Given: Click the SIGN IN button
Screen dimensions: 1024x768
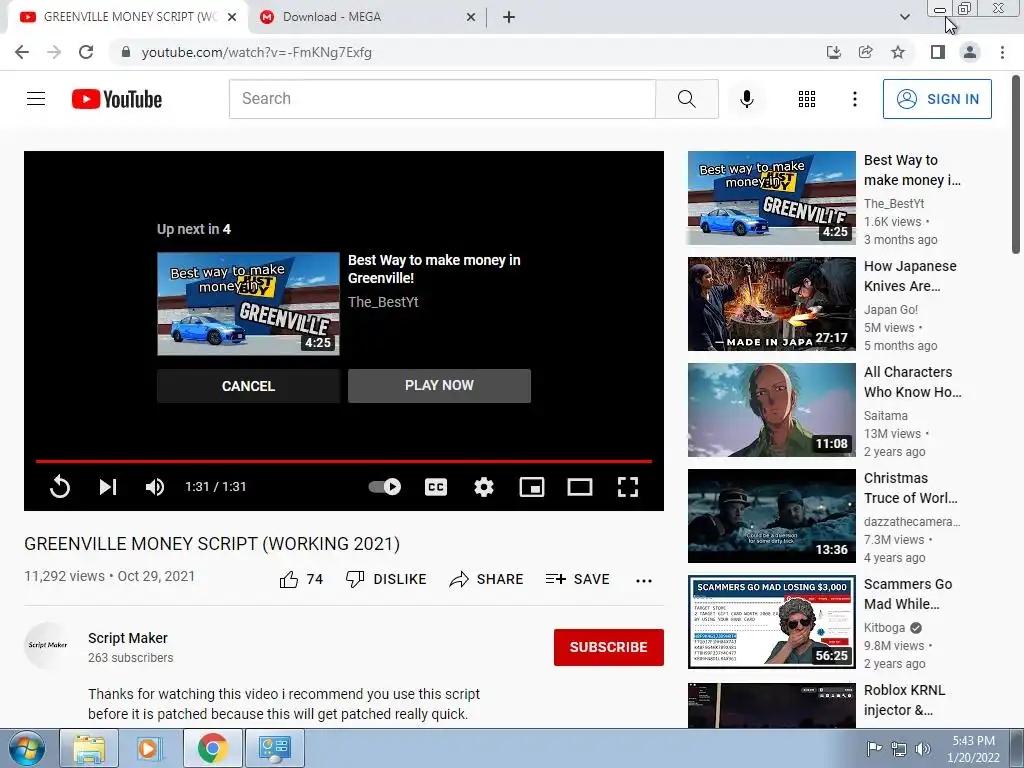Looking at the screenshot, I should (937, 99).
